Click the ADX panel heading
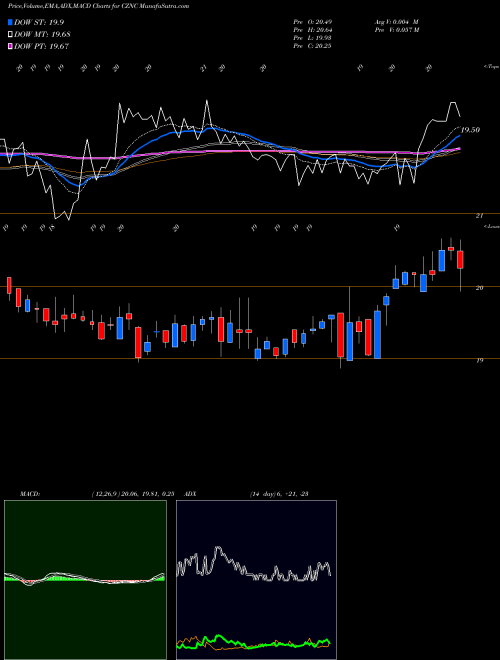 (x=190, y=493)
